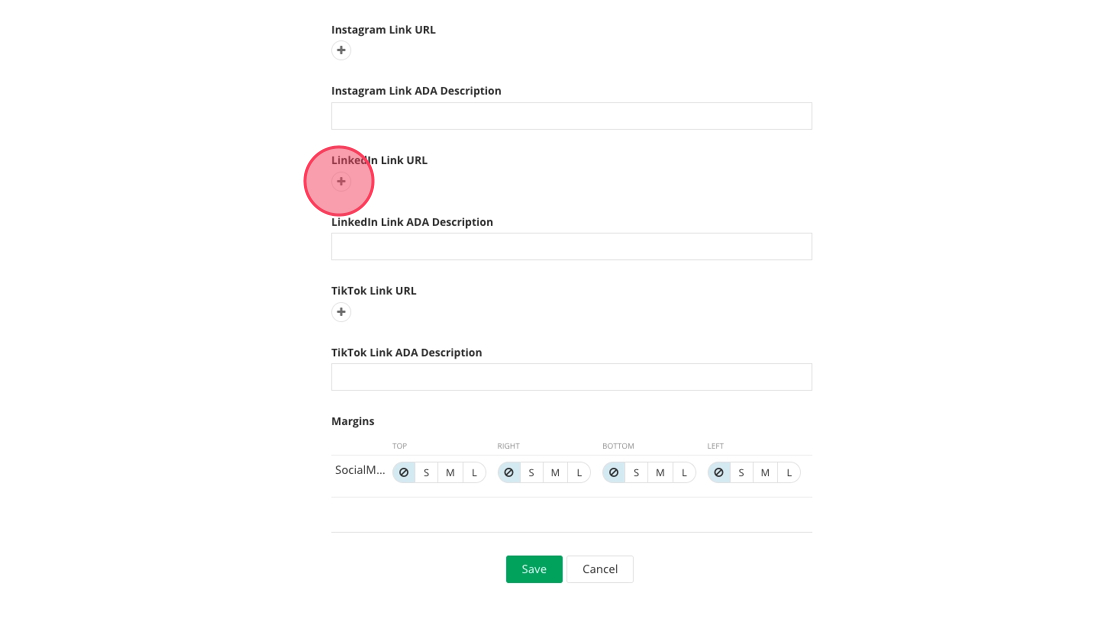This screenshot has width=1120, height=625.
Task: Set bottom margin to Large
Action: 684,472
